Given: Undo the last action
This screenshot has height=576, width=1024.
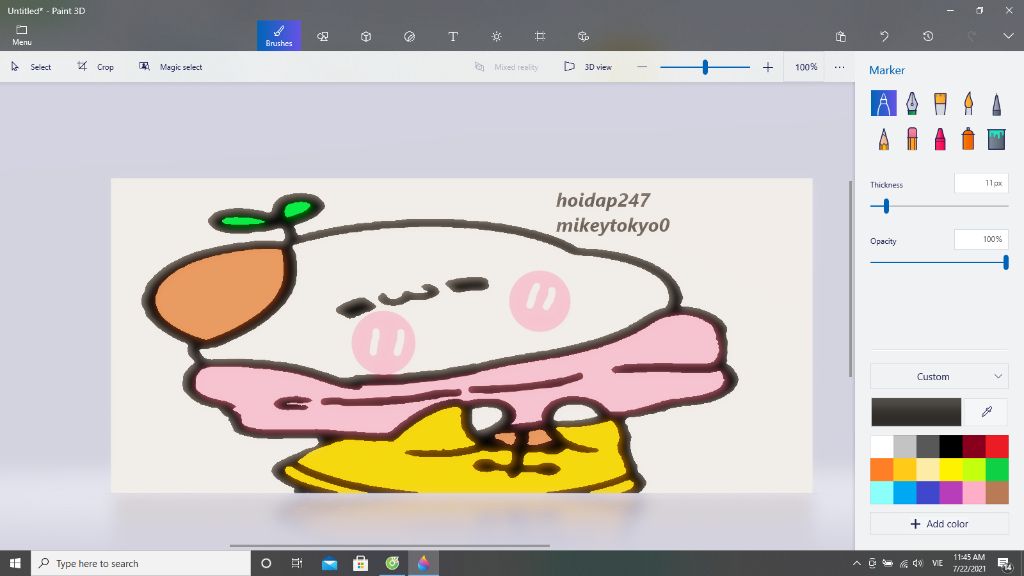Looking at the screenshot, I should (884, 37).
